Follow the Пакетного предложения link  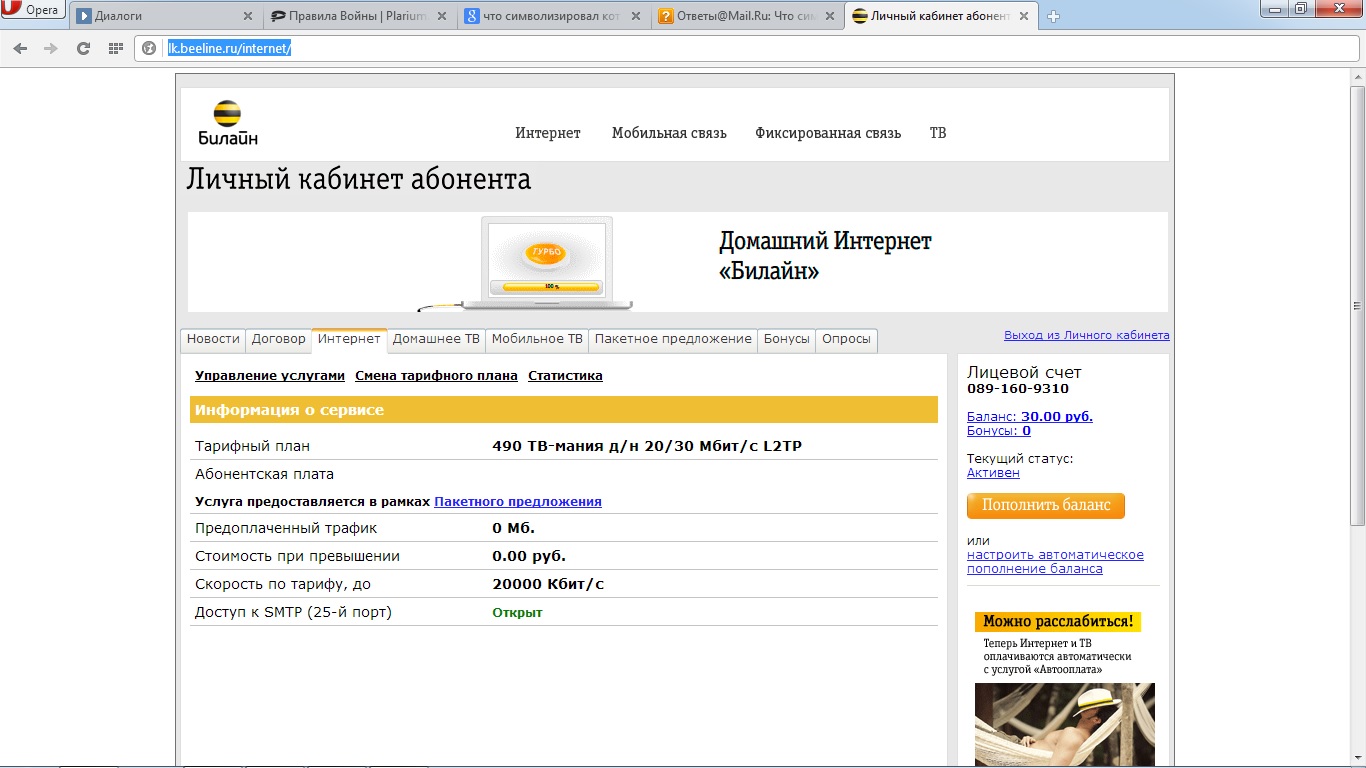518,502
